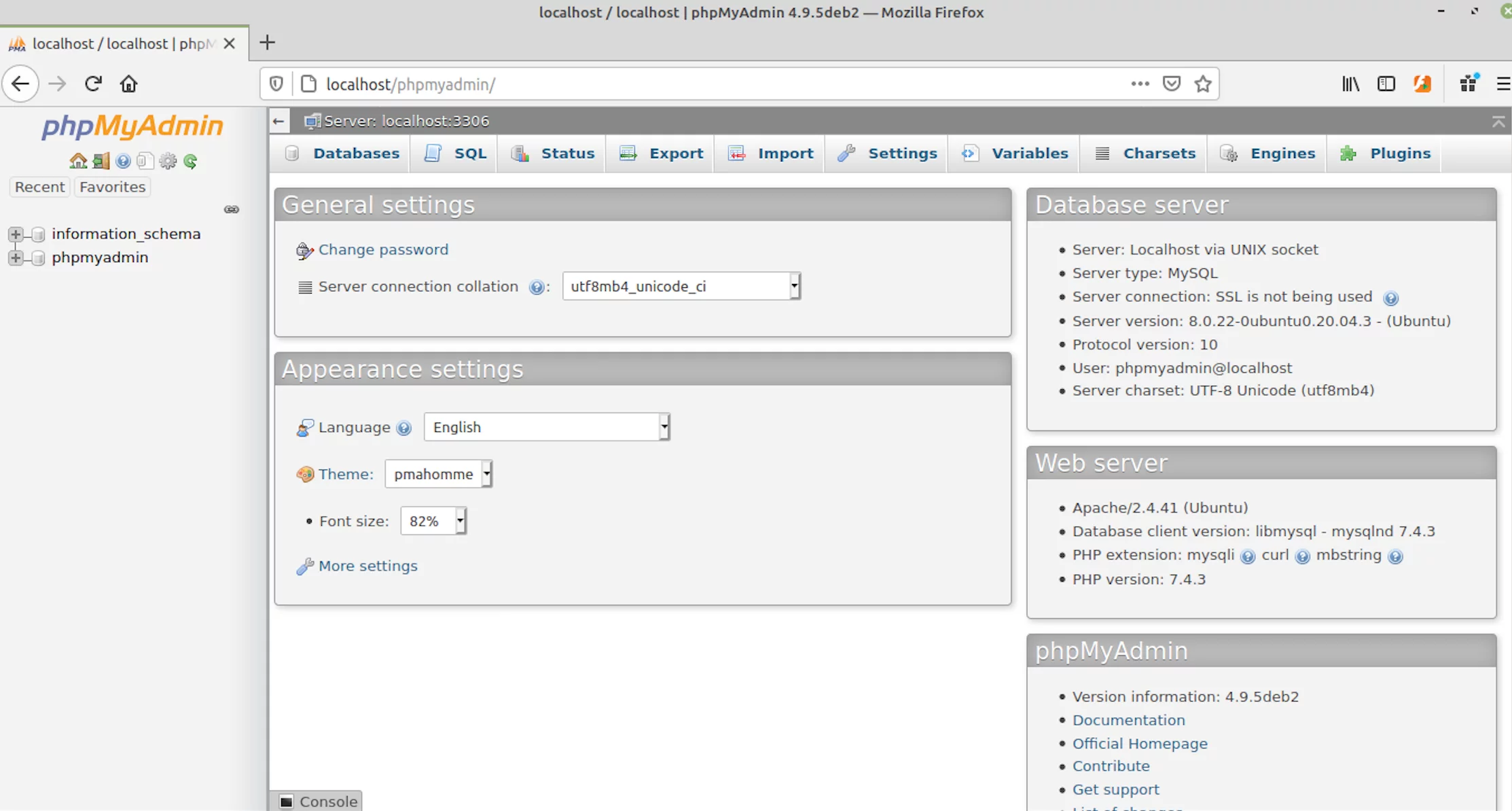Reload the page with Firefox refresh button
The width and height of the screenshot is (1512, 811).
[x=93, y=84]
